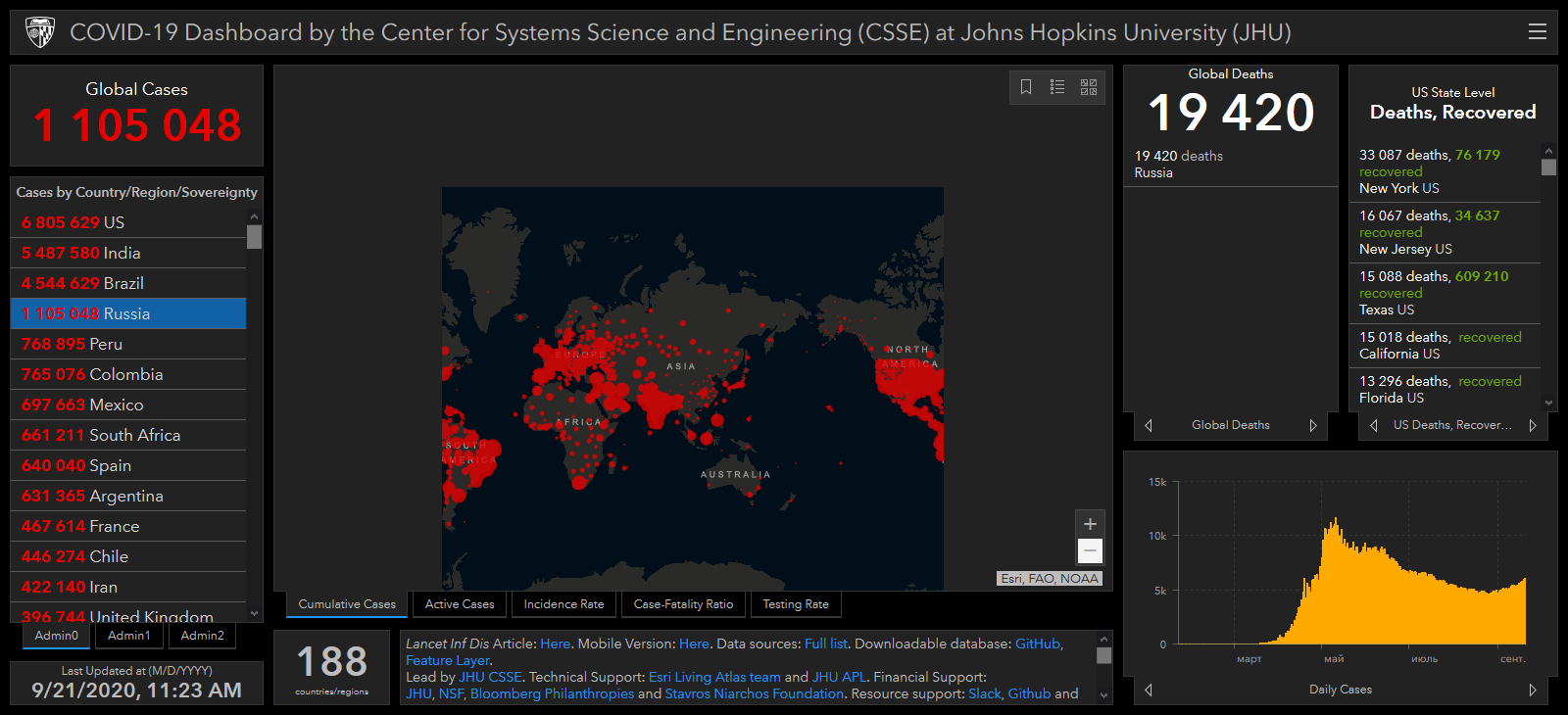Switch to the Incidence Rate tab
The width and height of the screenshot is (1568, 715).
563,604
